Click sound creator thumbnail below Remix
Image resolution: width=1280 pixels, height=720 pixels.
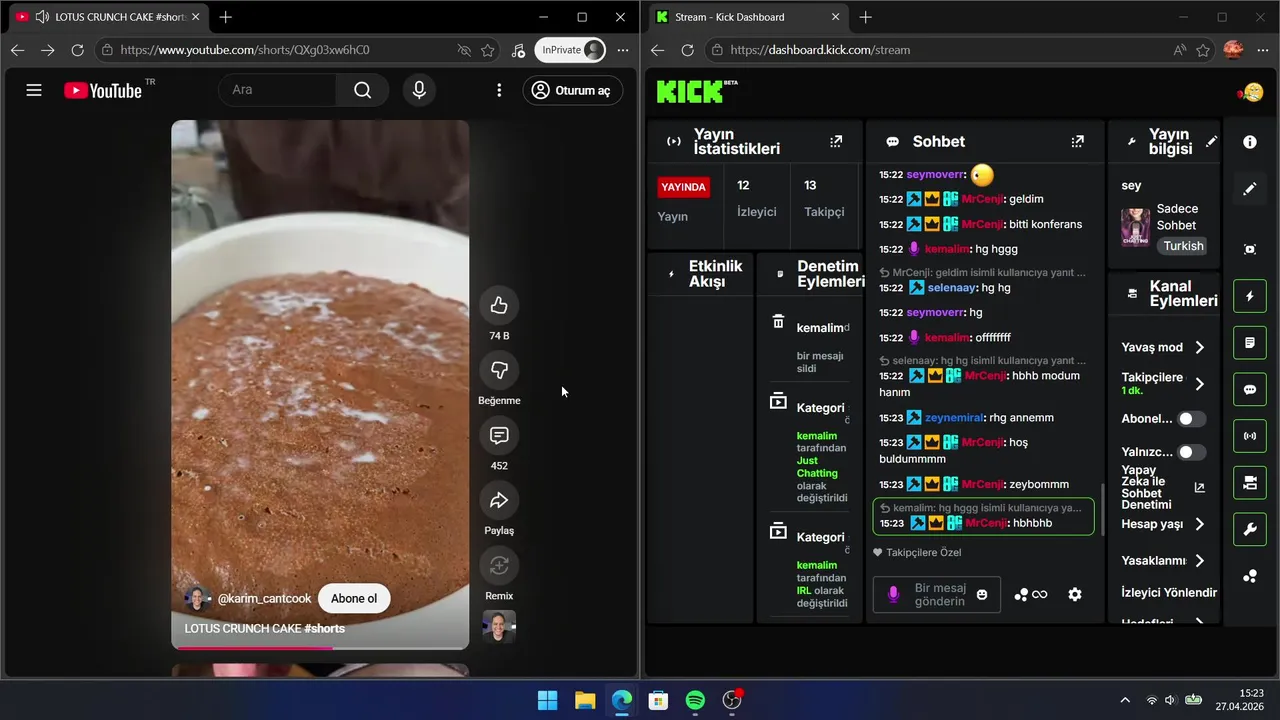(x=499, y=627)
